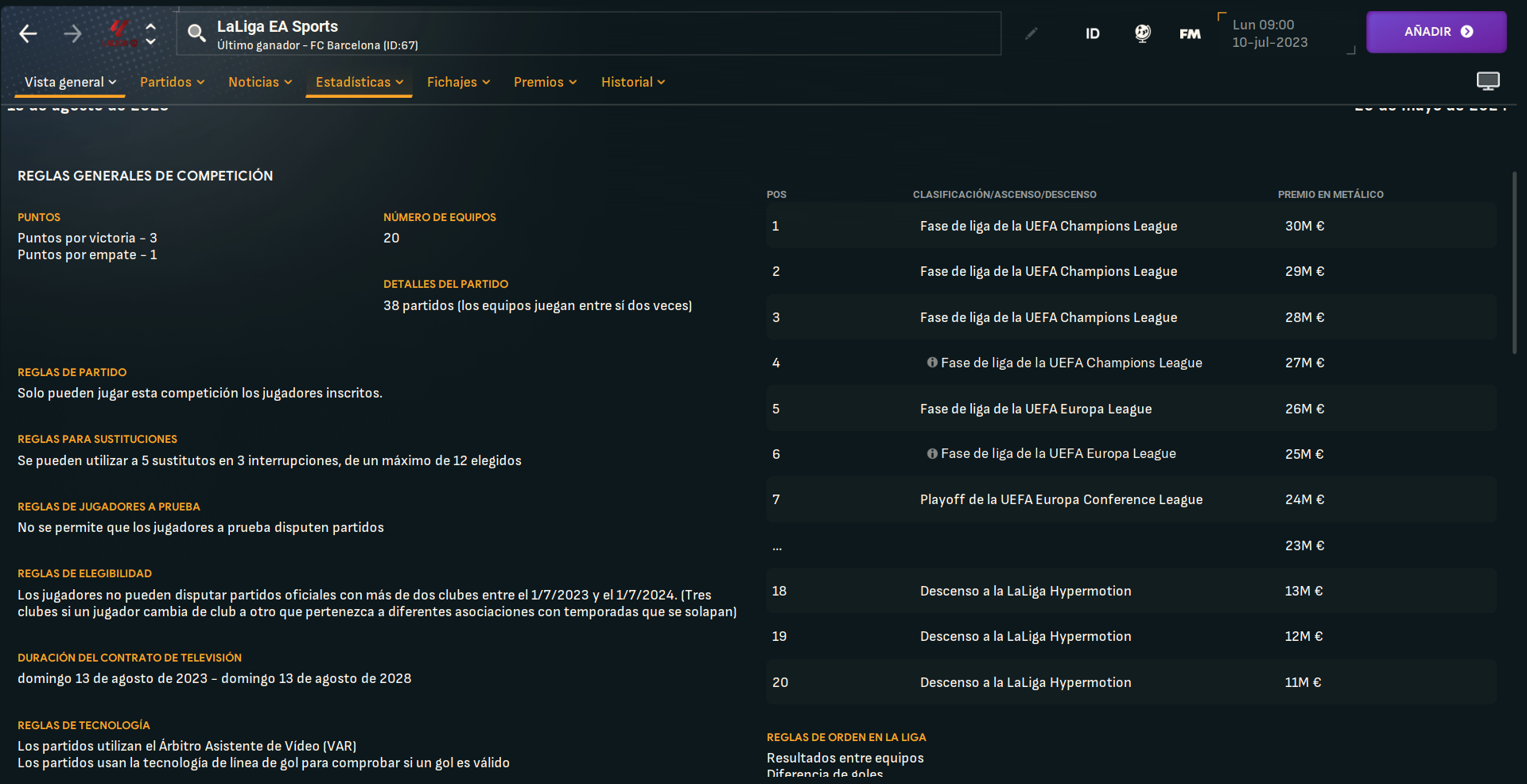
Task: Open the Premios dropdown tab
Action: pyautogui.click(x=546, y=82)
